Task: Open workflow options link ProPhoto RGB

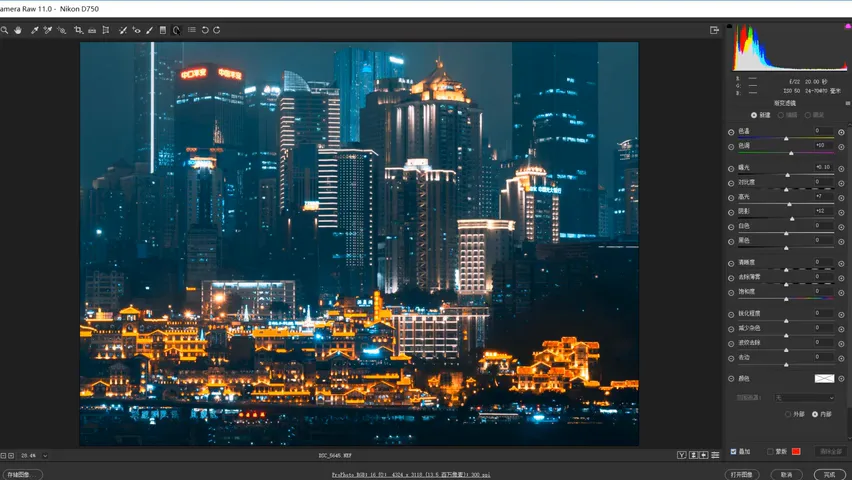Action: [411, 475]
